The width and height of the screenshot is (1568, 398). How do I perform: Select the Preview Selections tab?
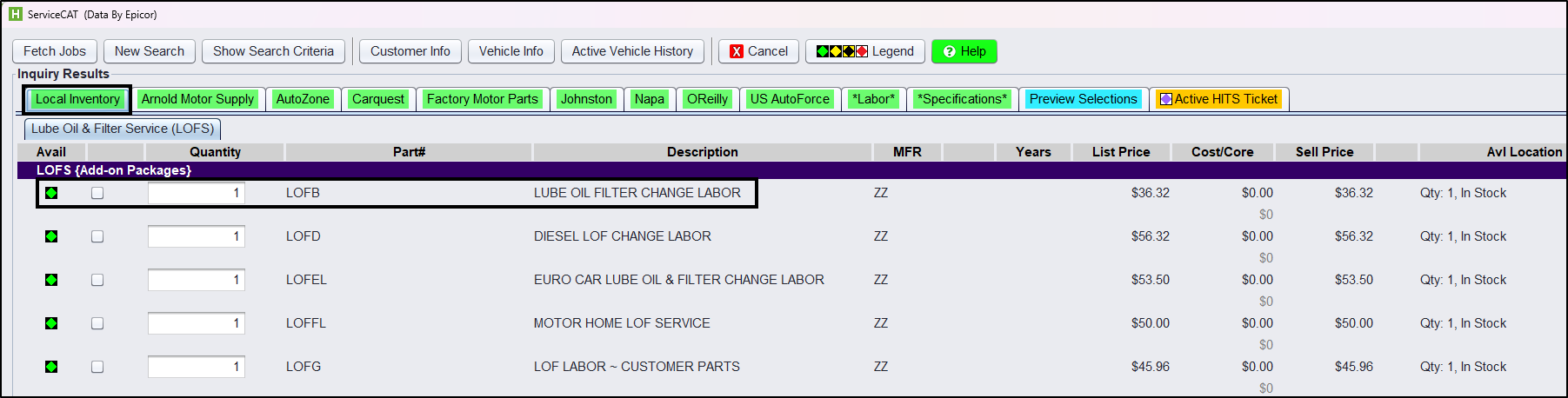[x=1083, y=99]
